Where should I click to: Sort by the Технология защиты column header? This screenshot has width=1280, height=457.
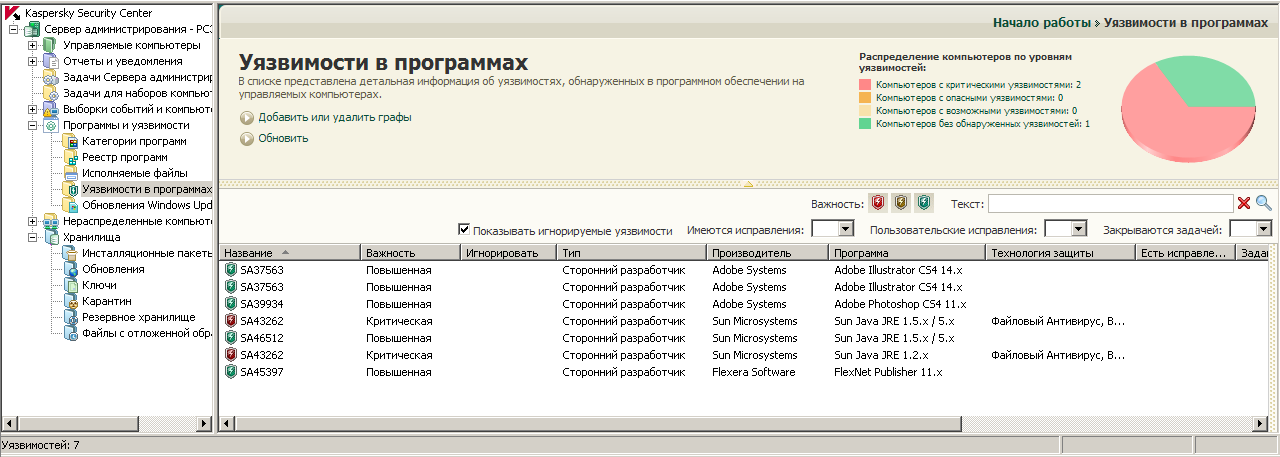[1061, 253]
